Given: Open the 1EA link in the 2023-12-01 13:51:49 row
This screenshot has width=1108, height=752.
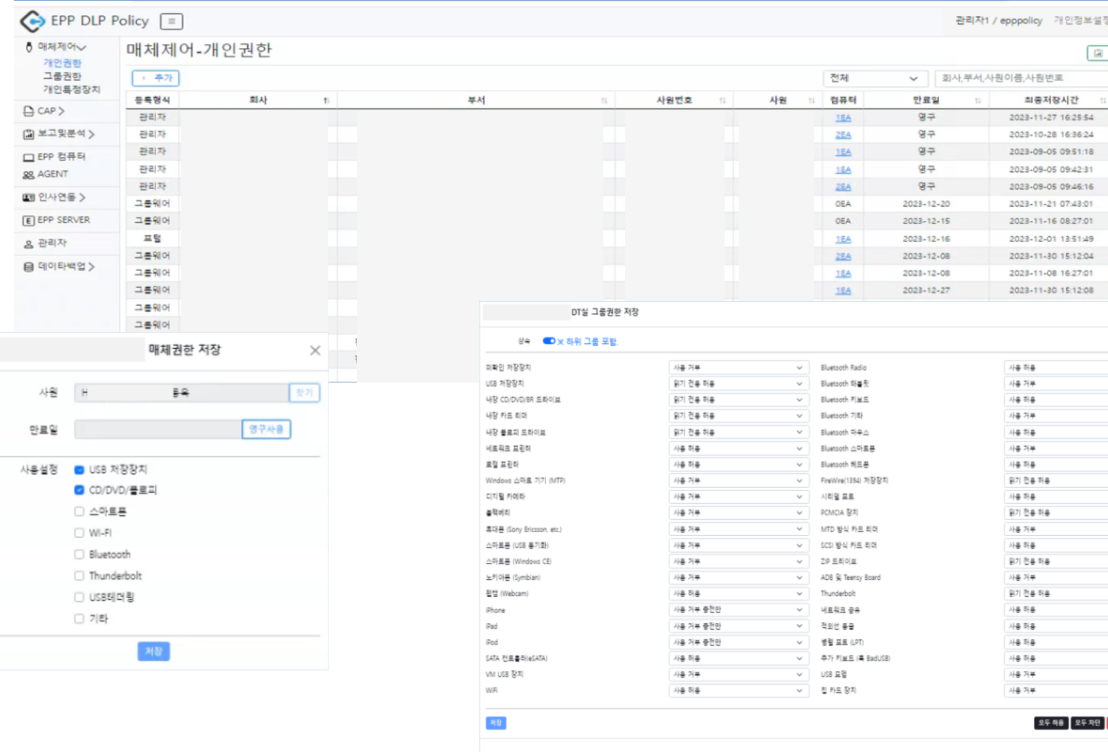Looking at the screenshot, I should tap(843, 240).
